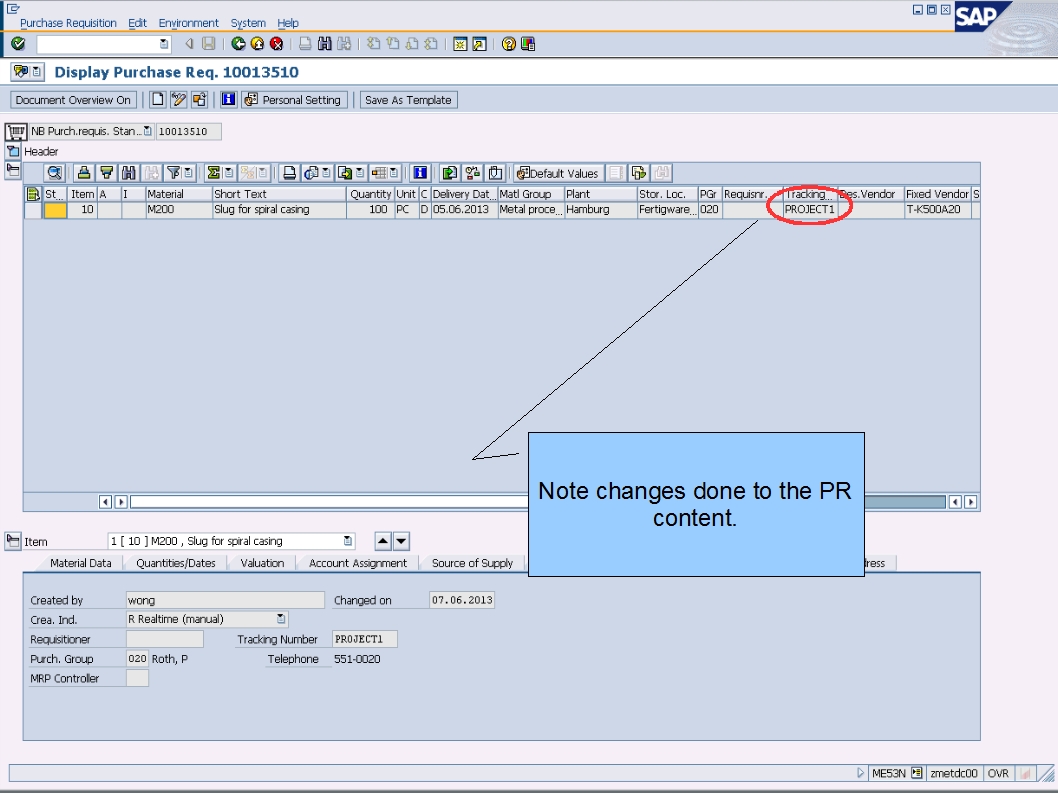The width and height of the screenshot is (1058, 794).
Task: Go to next item with down arrow
Action: coord(401,541)
